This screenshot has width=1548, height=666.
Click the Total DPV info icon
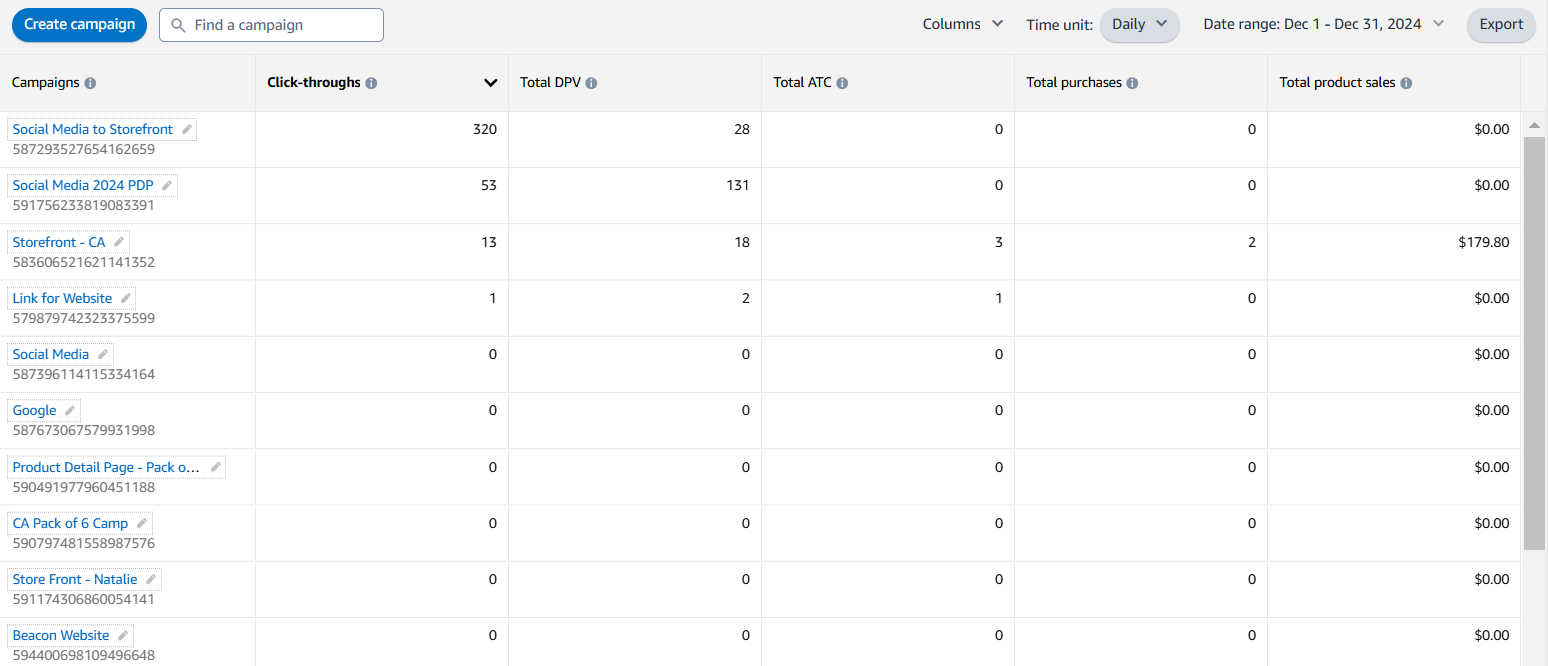point(591,83)
